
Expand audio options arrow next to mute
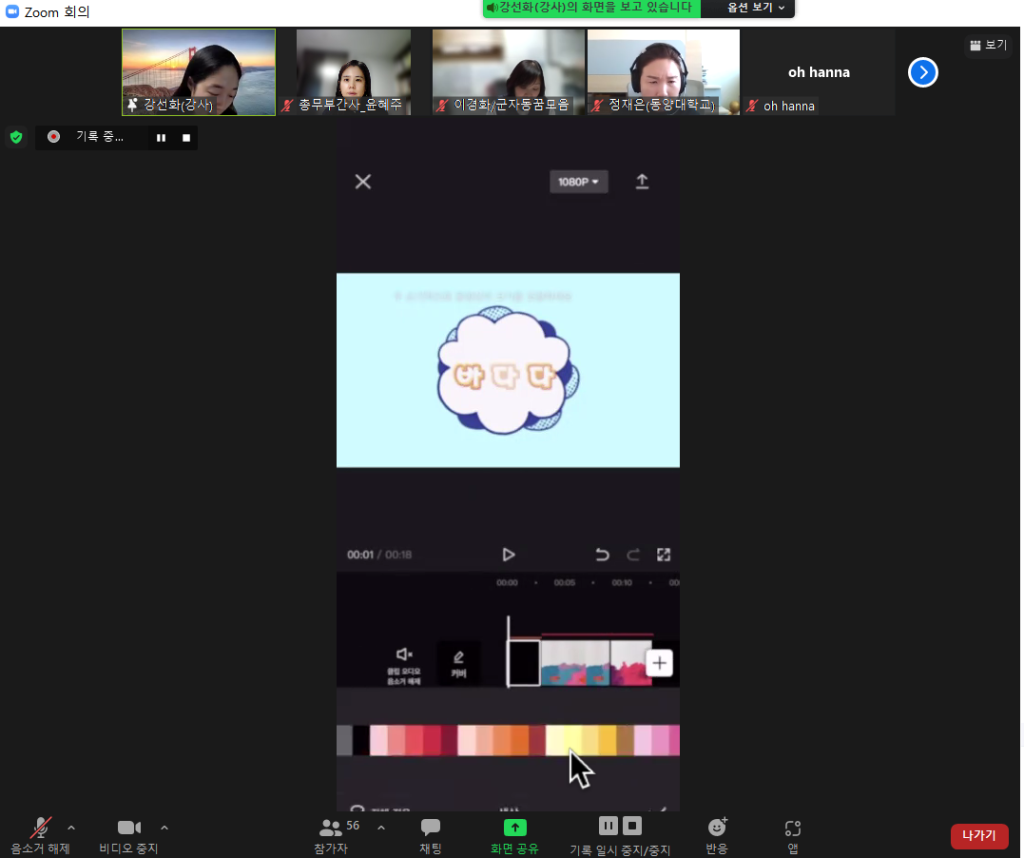point(71,828)
